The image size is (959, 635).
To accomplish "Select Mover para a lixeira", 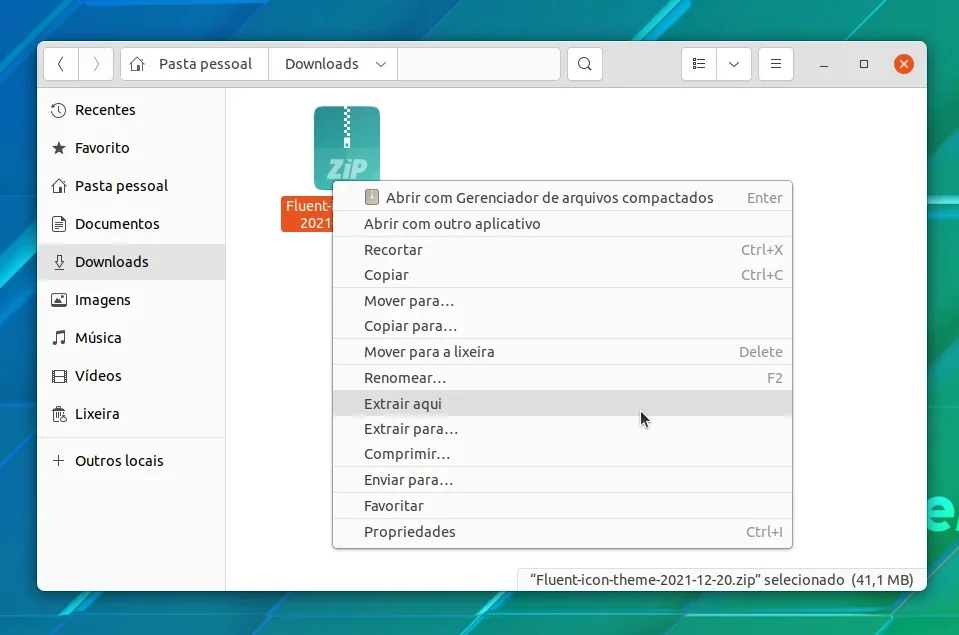I will click(x=562, y=352).
